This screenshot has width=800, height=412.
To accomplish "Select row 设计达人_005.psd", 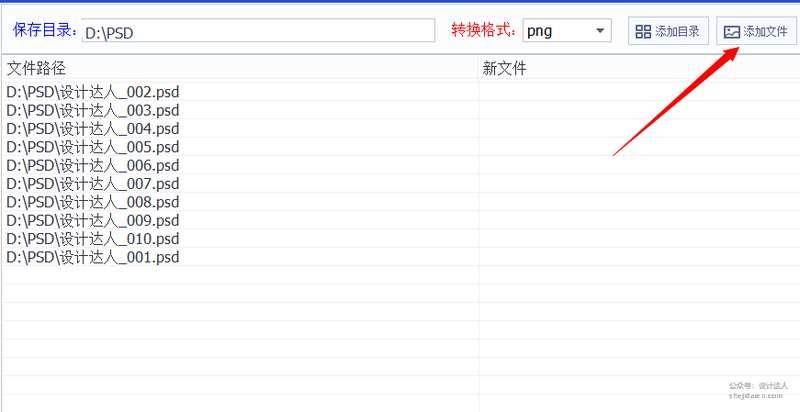I will tap(93, 147).
